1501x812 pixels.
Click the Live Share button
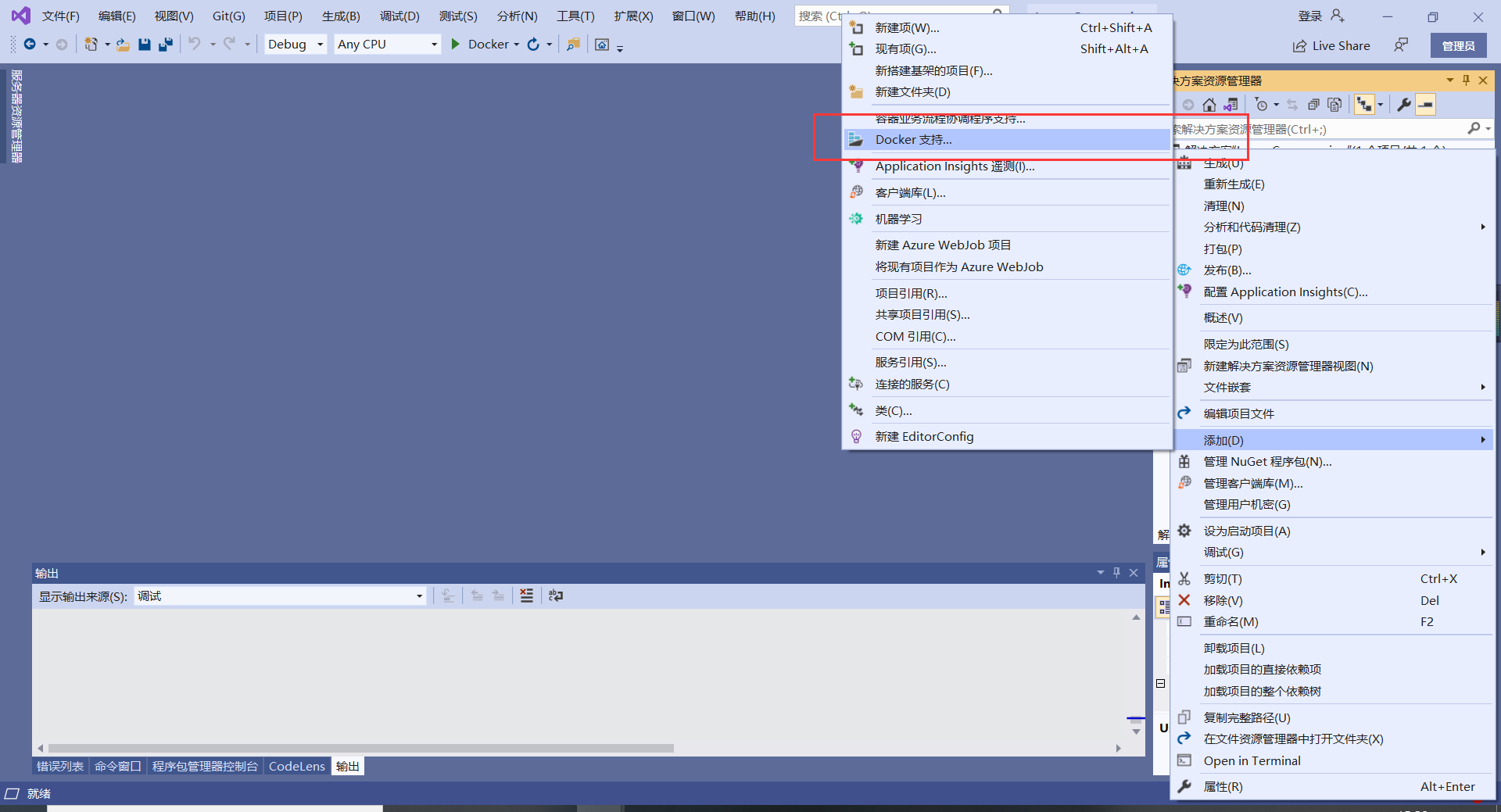tap(1331, 46)
